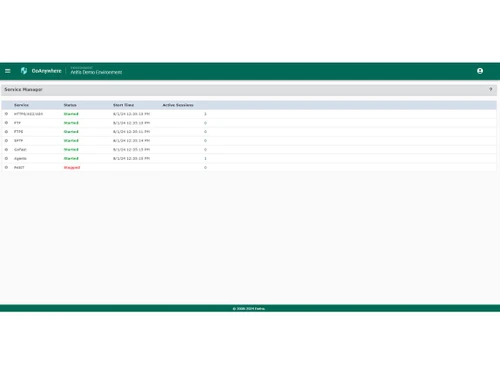Select the Agents service name

[x=20, y=159]
